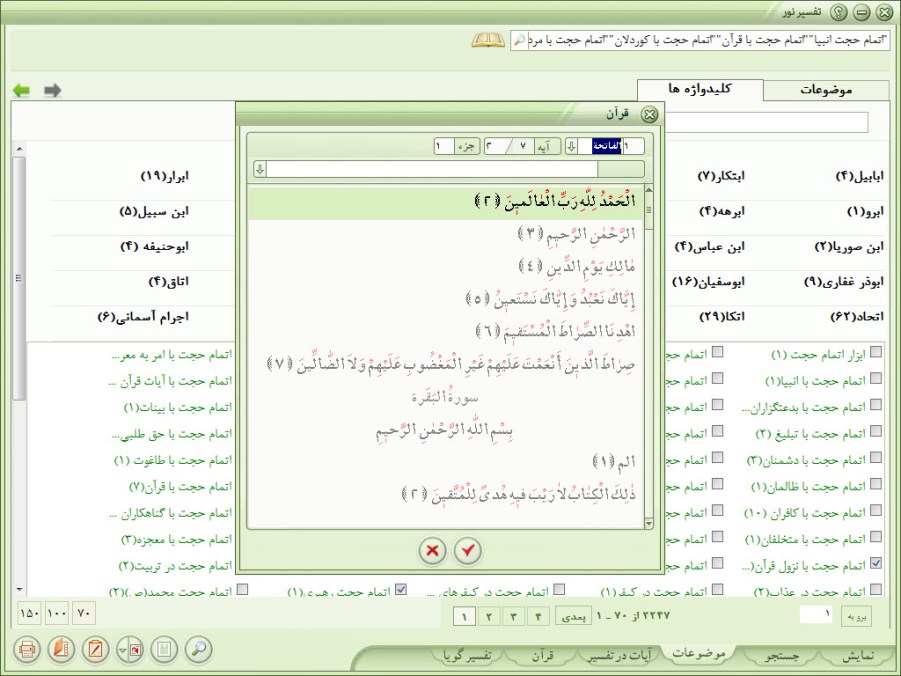The width and height of the screenshot is (901, 676).
Task: Open the sura name dropdown arrow
Action: [x=571, y=146]
